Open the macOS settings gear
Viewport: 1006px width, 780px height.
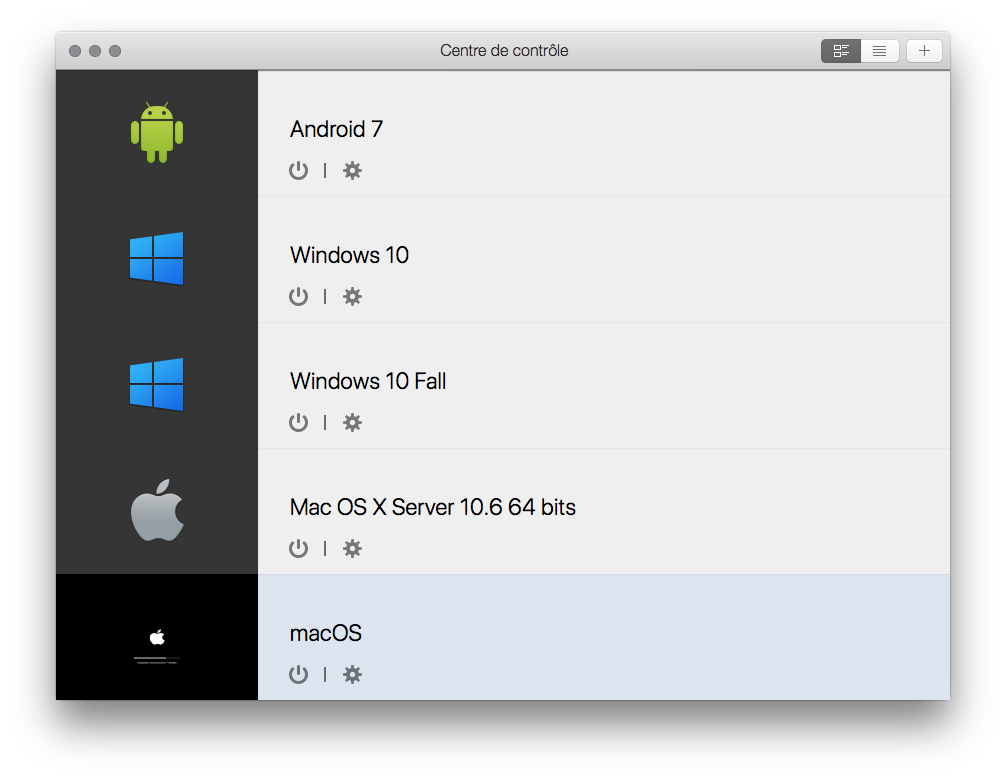[352, 675]
